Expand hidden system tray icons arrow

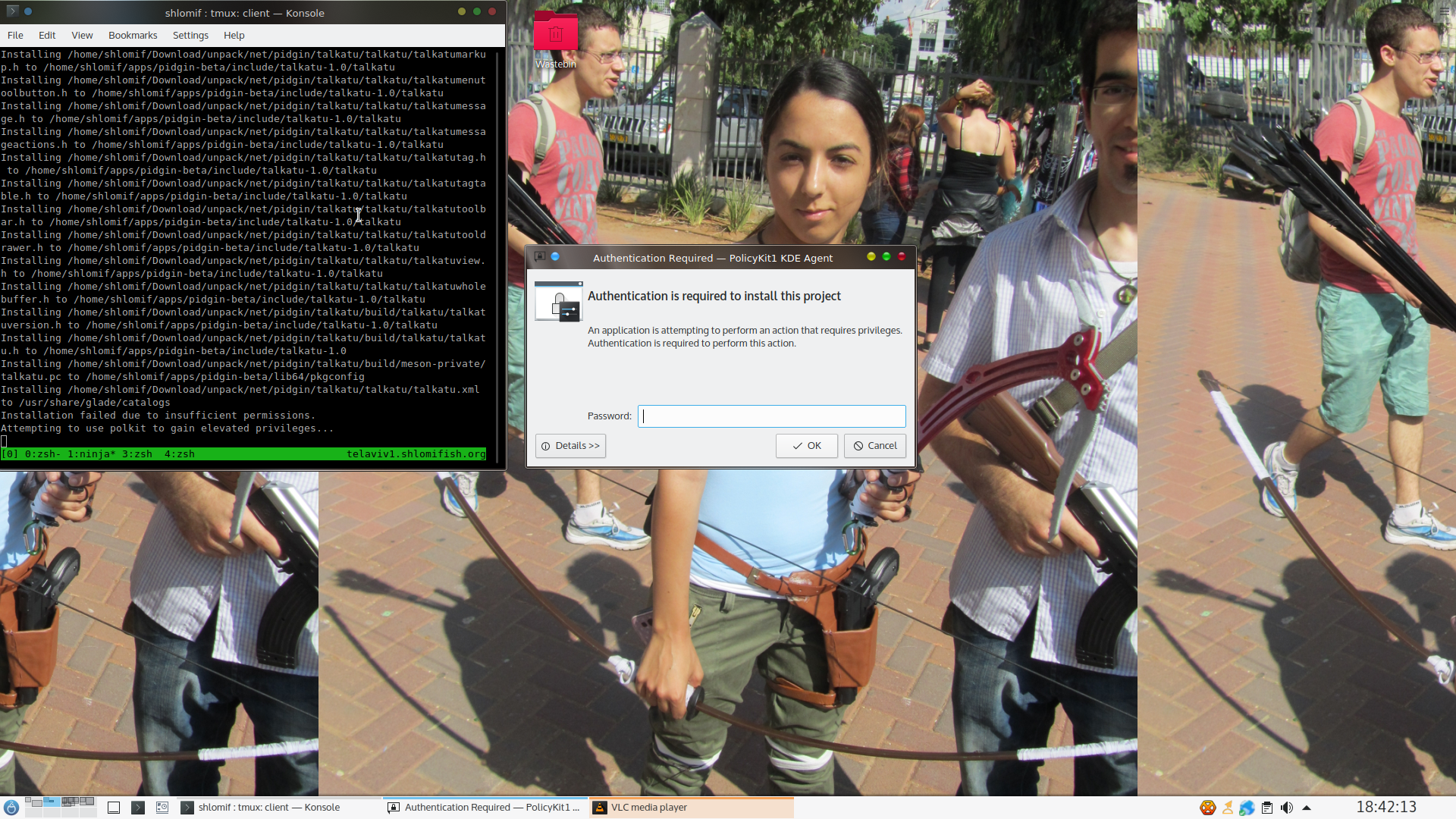point(1306,808)
